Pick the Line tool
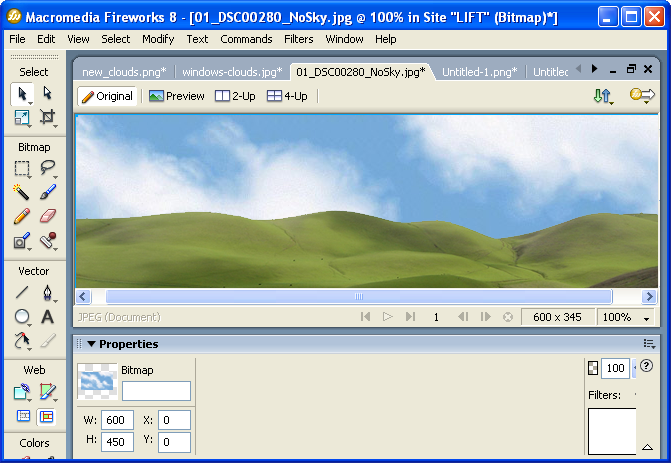This screenshot has width=671, height=463. [22, 293]
